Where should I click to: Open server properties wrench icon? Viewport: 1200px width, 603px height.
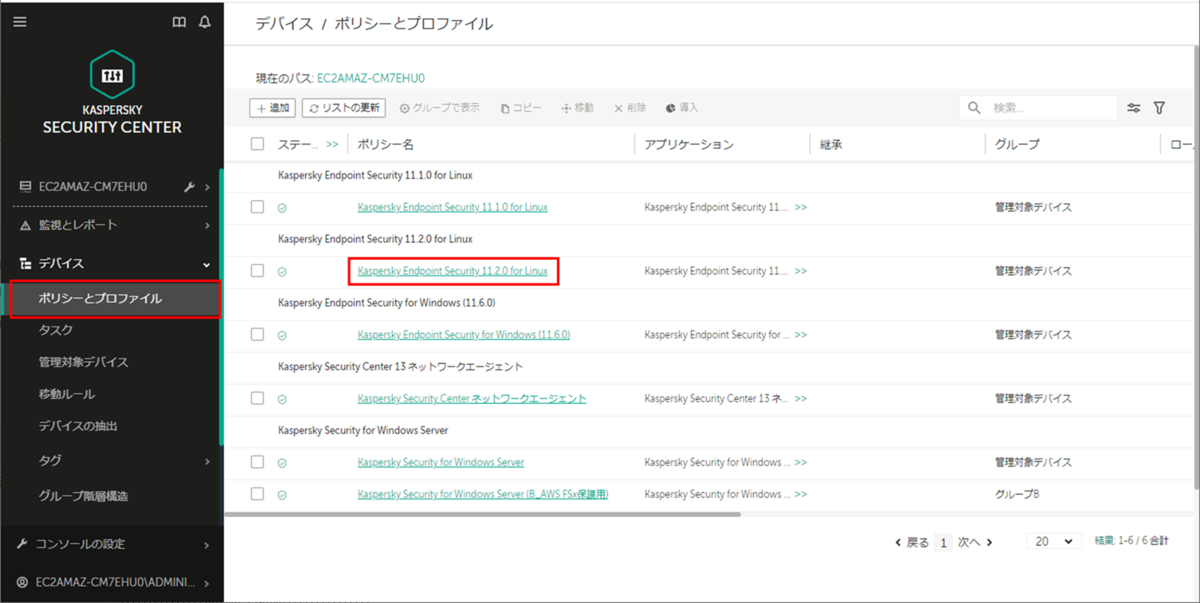190,187
